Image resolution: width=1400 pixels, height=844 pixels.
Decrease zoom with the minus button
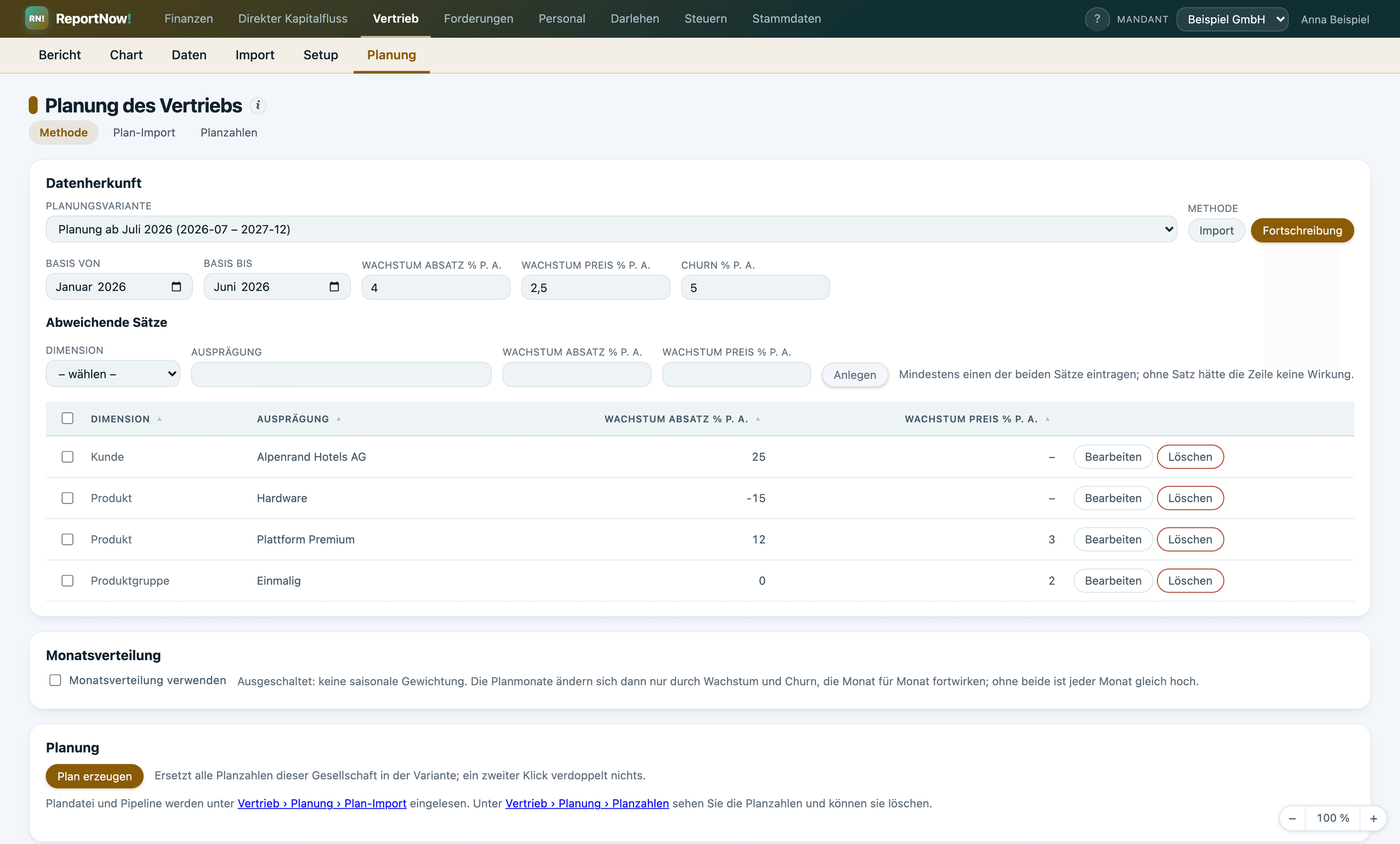tap(1292, 818)
